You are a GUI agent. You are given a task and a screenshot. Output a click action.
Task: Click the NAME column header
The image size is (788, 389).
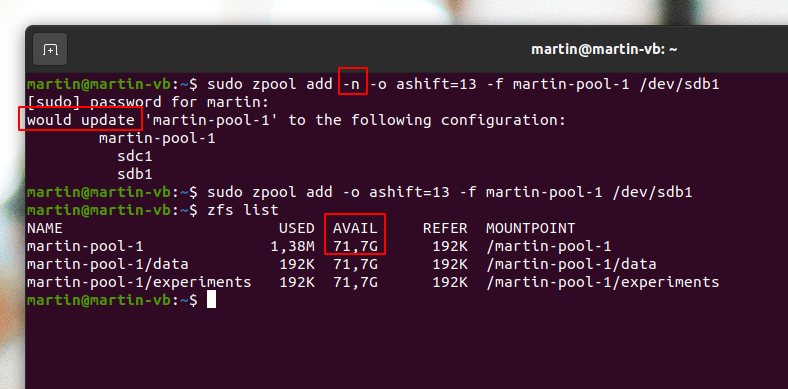(x=45, y=228)
